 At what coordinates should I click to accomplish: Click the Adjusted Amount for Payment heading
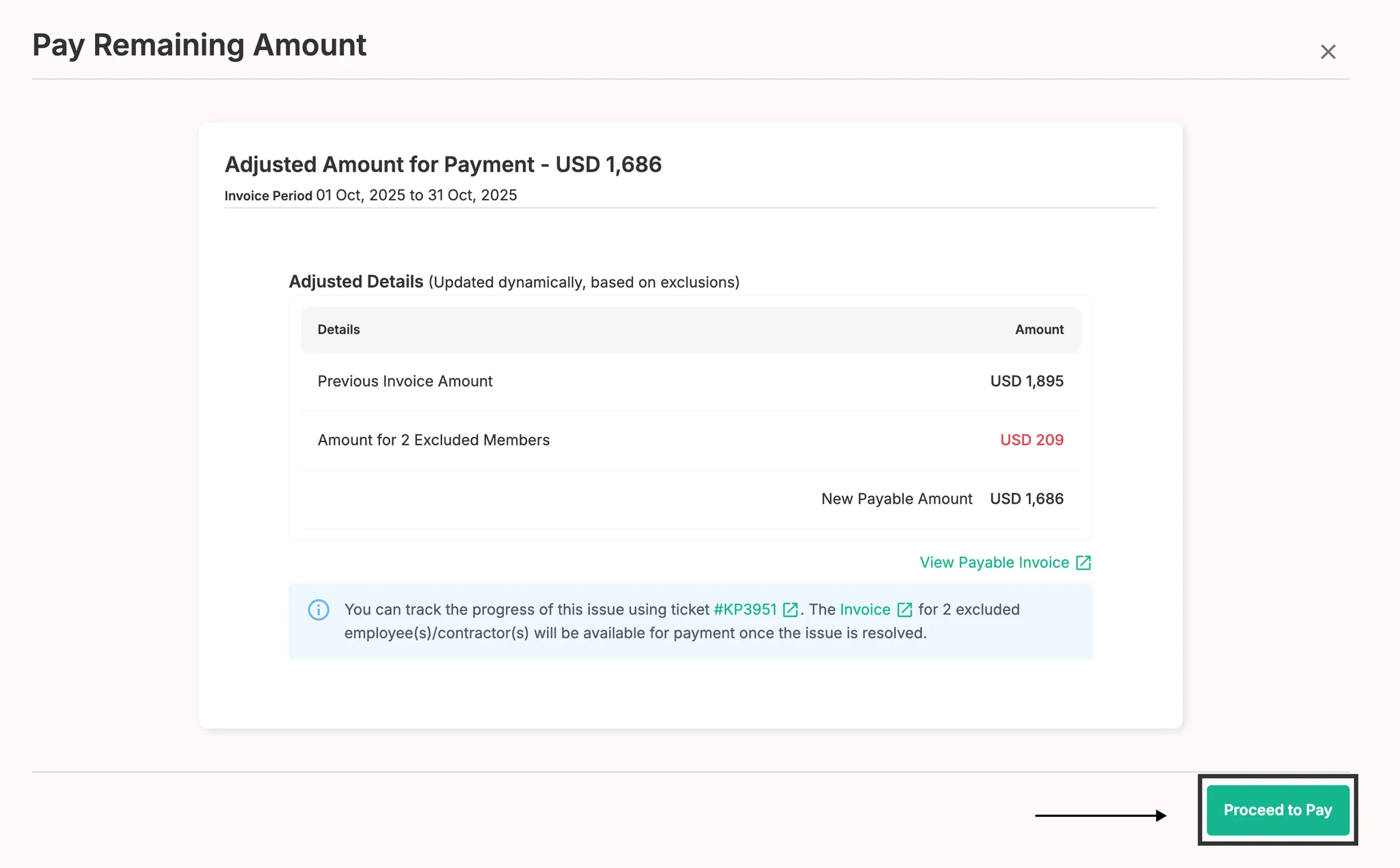(x=443, y=165)
